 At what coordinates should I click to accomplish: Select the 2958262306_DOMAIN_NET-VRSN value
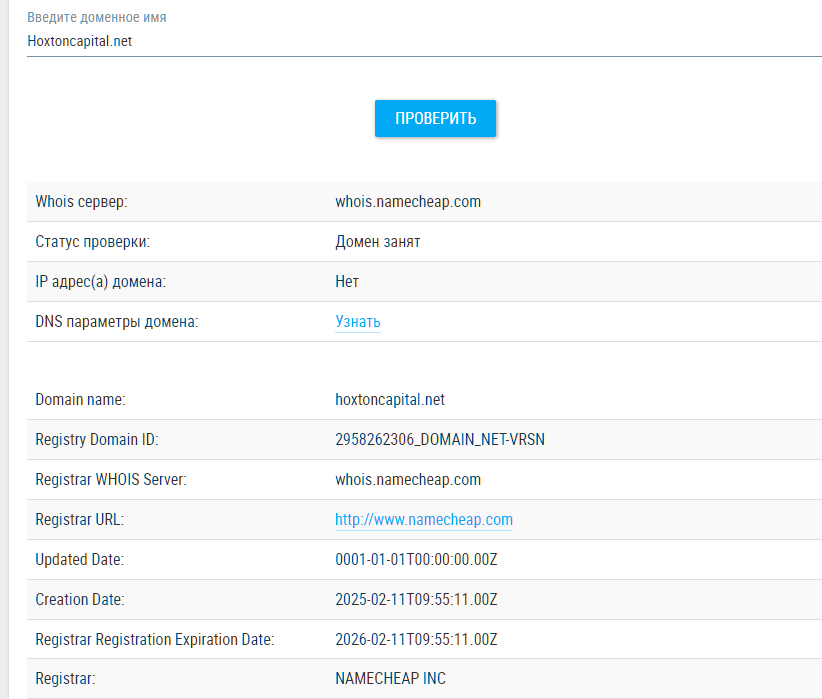tap(440, 439)
